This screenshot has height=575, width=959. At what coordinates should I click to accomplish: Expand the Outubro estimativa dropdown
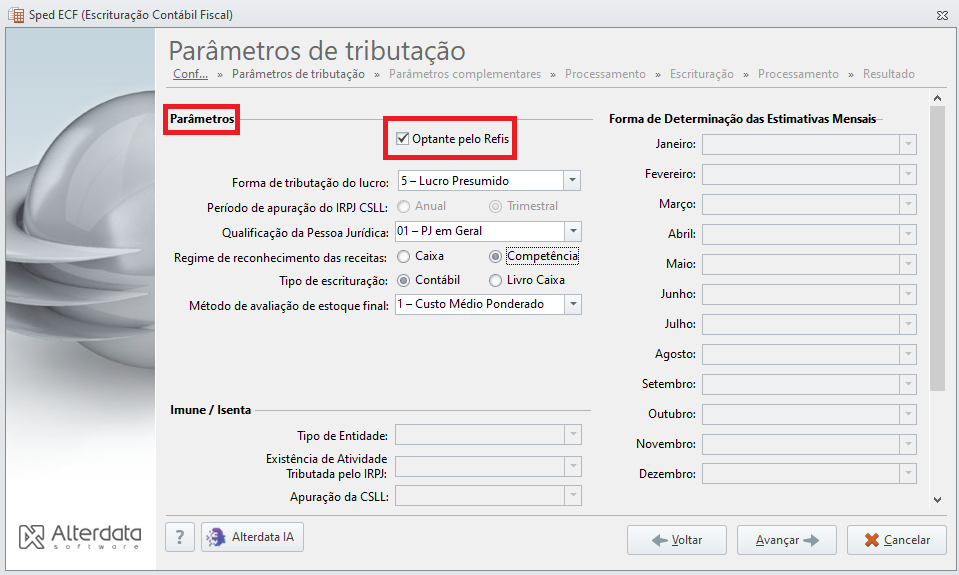pos(908,414)
